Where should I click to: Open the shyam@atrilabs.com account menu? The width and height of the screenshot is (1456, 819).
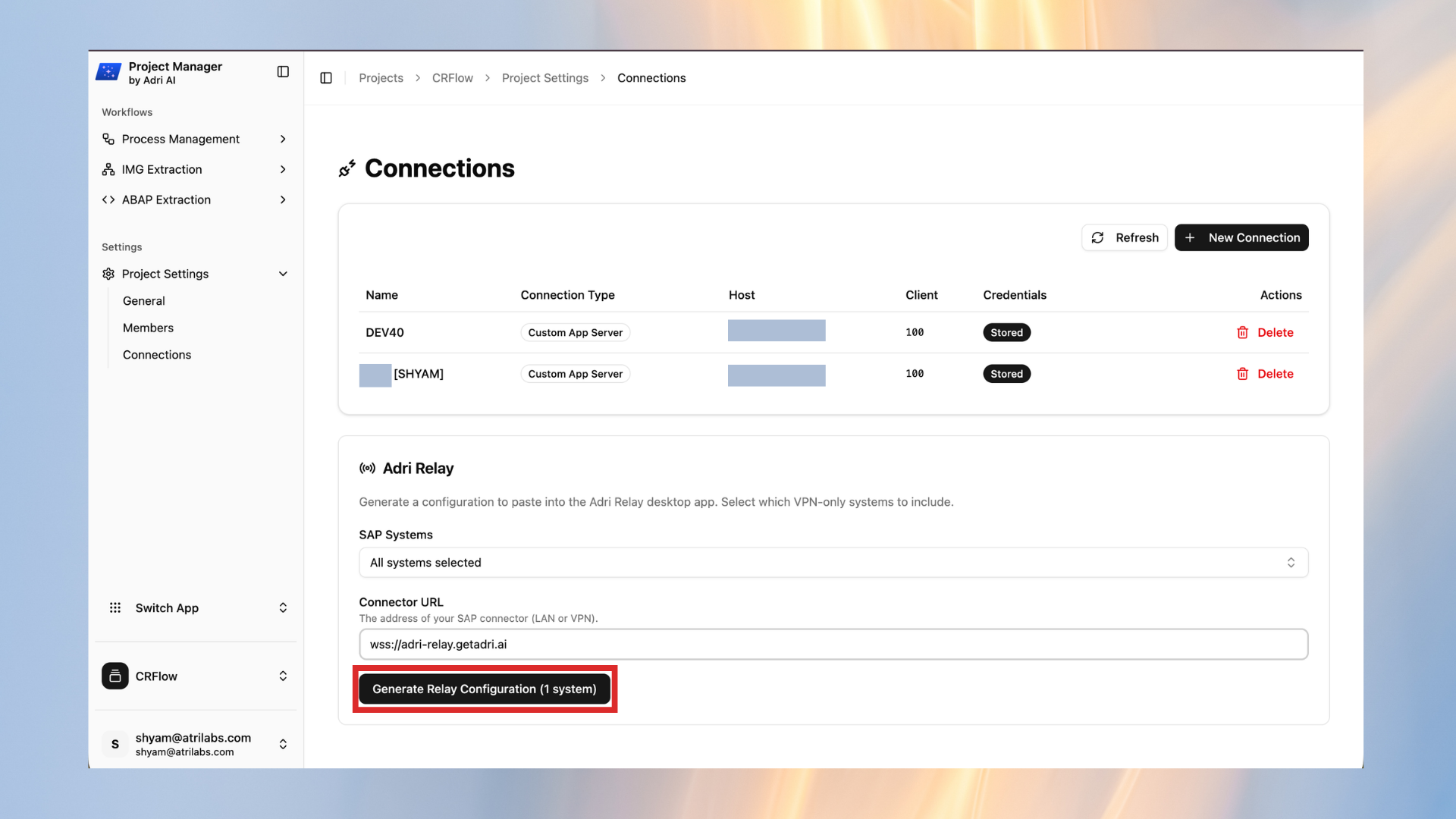coord(193,744)
